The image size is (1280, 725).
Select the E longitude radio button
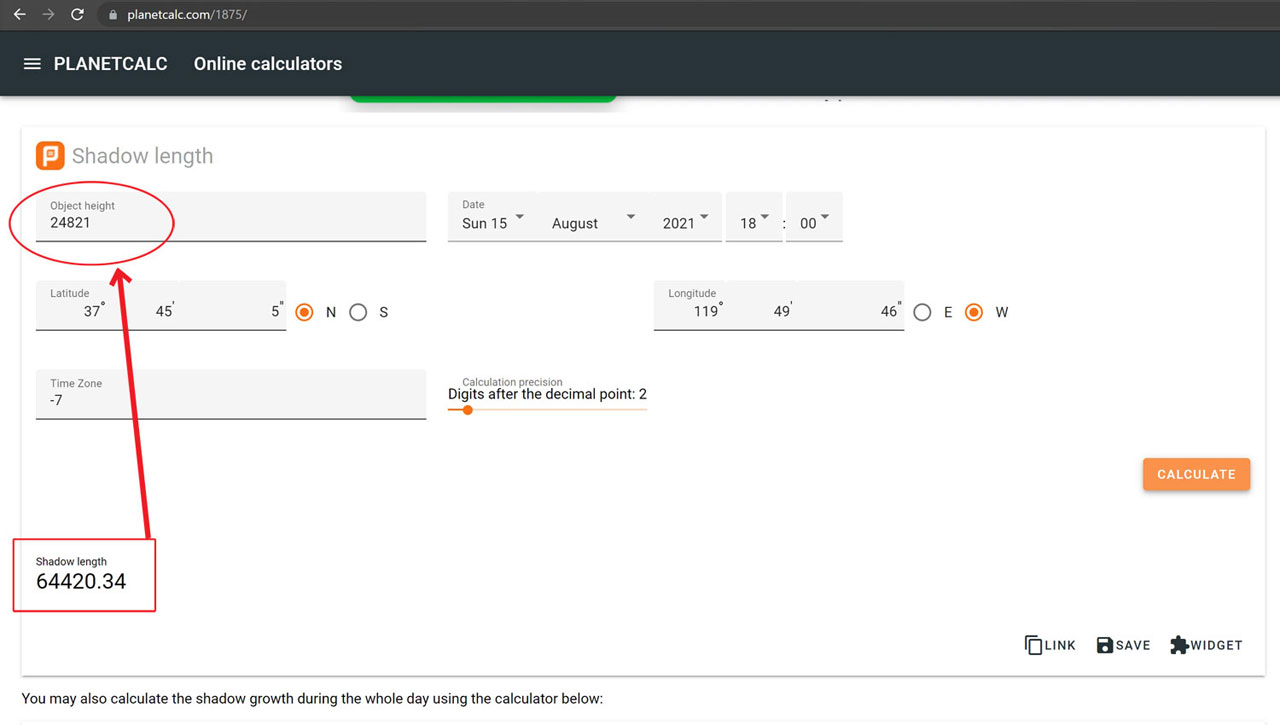click(x=922, y=312)
